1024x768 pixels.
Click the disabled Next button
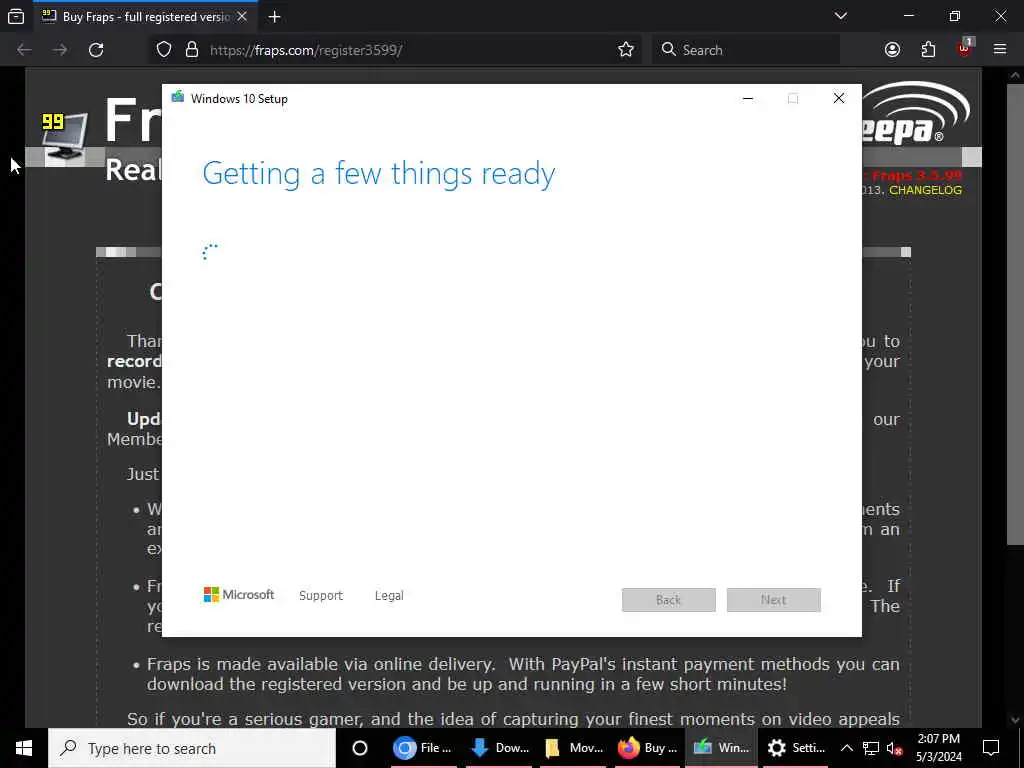point(774,600)
